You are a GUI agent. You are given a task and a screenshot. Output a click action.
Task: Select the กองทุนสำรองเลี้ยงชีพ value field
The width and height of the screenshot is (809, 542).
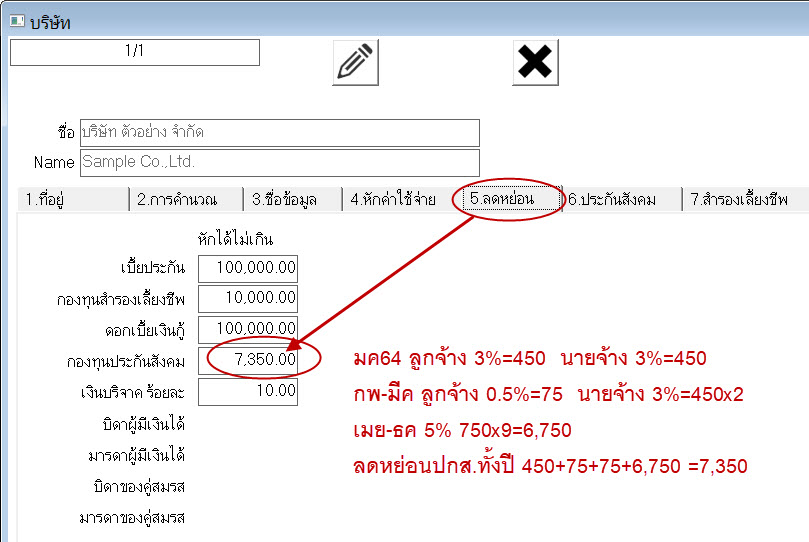(x=248, y=299)
